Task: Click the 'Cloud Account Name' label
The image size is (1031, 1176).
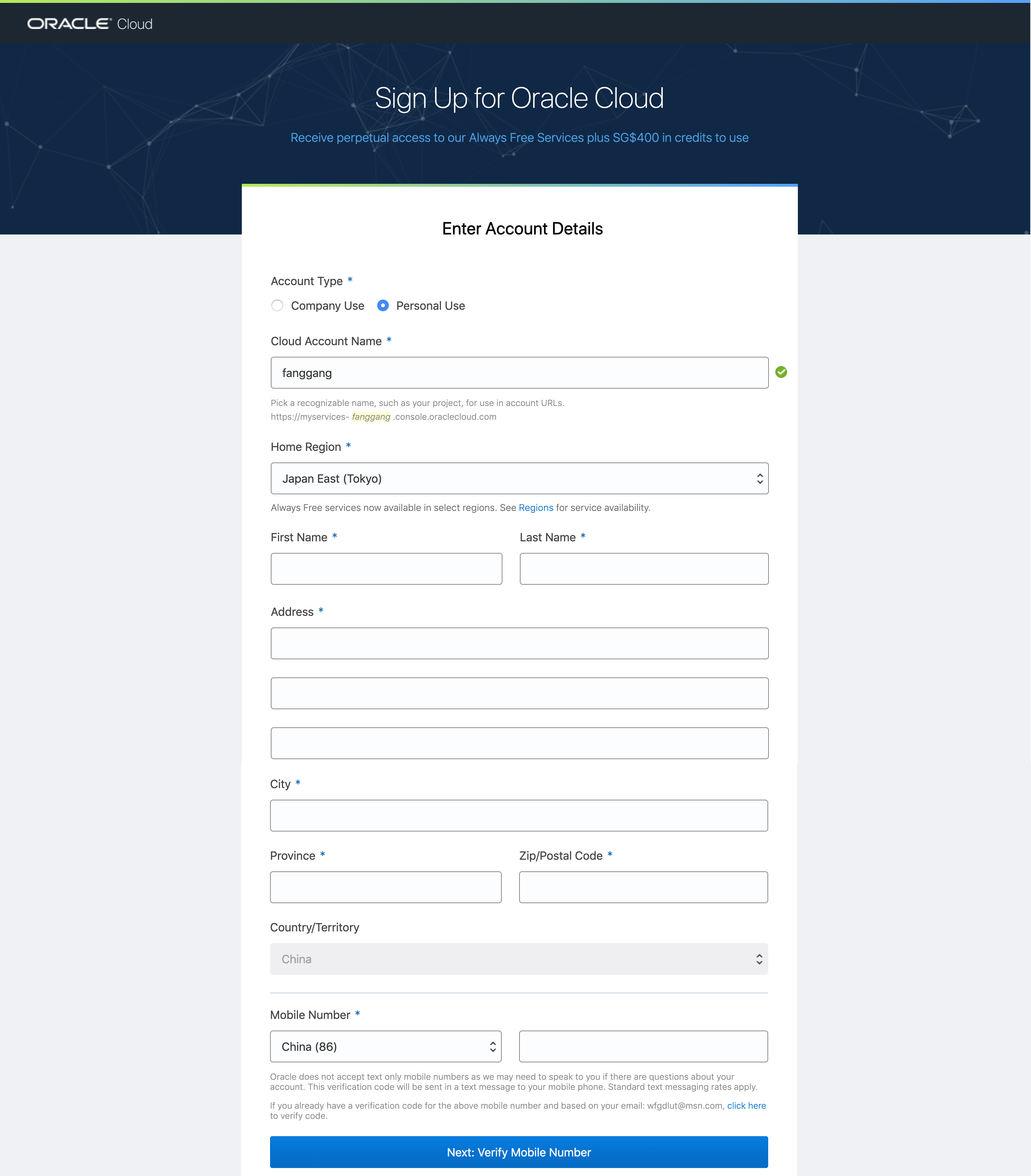Action: click(326, 341)
